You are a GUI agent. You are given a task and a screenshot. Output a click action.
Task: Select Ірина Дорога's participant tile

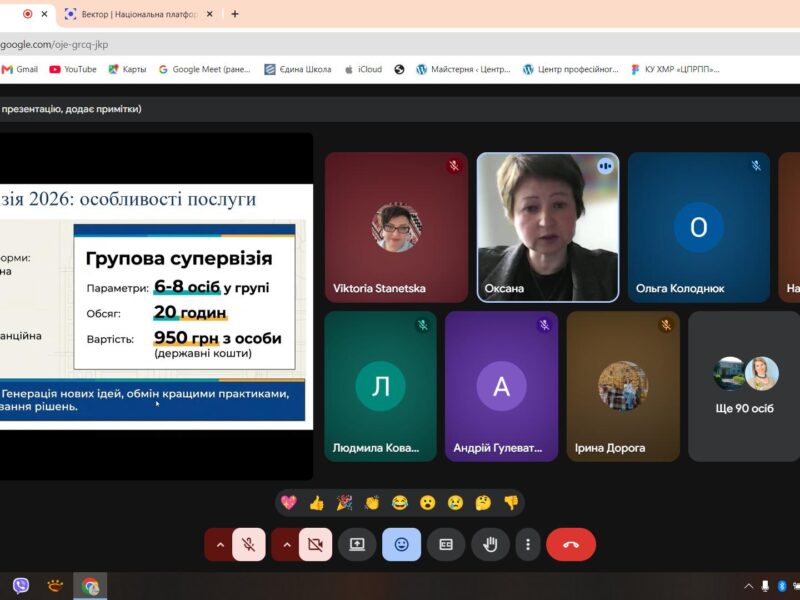tap(623, 386)
